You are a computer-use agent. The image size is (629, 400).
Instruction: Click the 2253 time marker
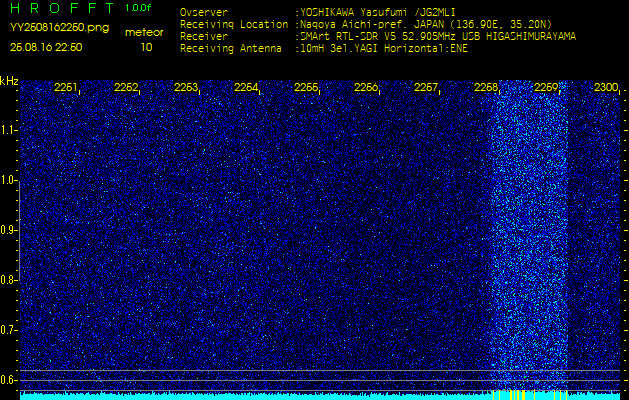186,87
